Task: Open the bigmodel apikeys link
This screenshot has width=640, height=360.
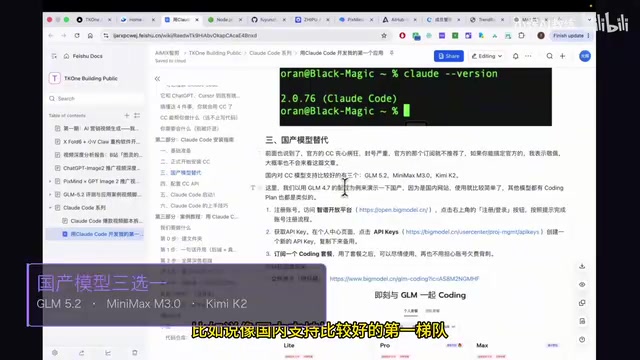Action: pos(472,232)
